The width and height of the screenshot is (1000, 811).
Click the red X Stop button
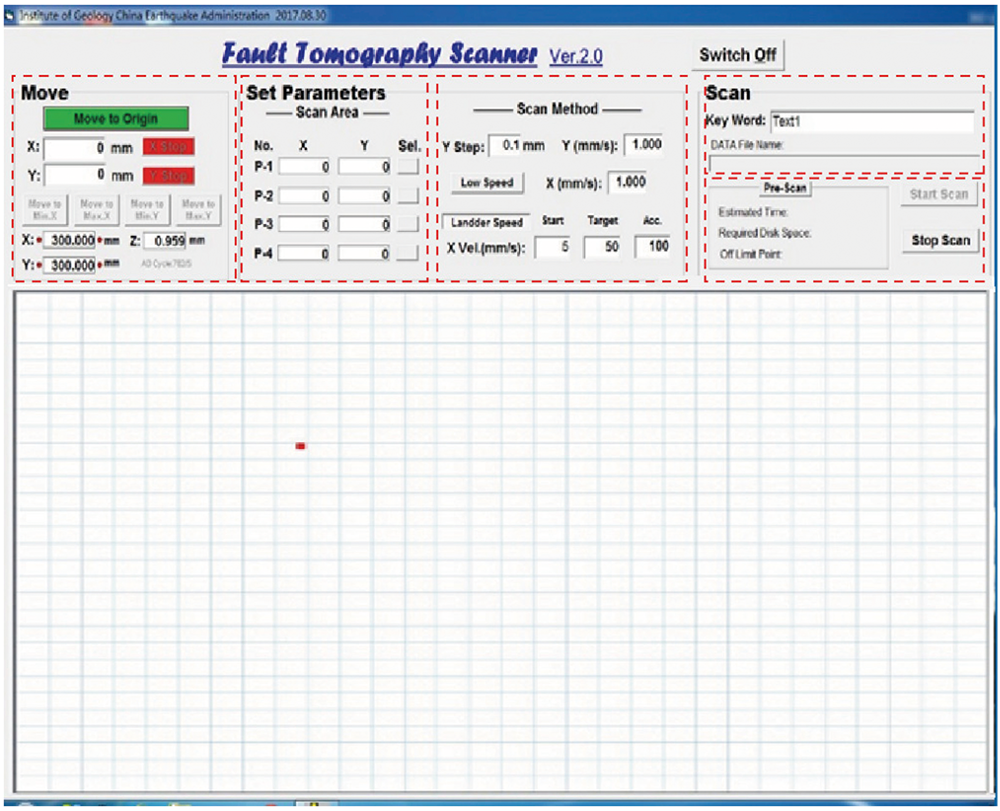click(x=168, y=147)
